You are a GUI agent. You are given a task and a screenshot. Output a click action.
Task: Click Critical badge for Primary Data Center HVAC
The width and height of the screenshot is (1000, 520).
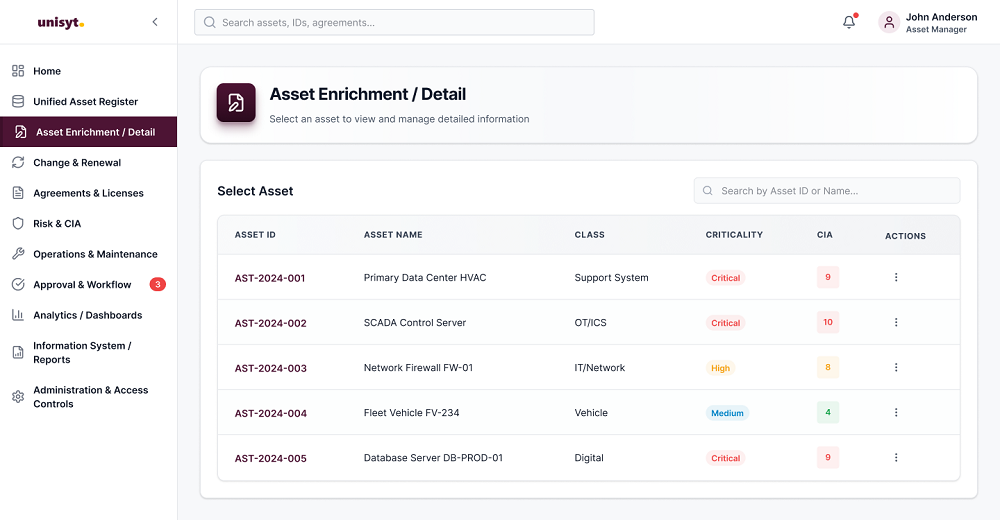tap(726, 278)
